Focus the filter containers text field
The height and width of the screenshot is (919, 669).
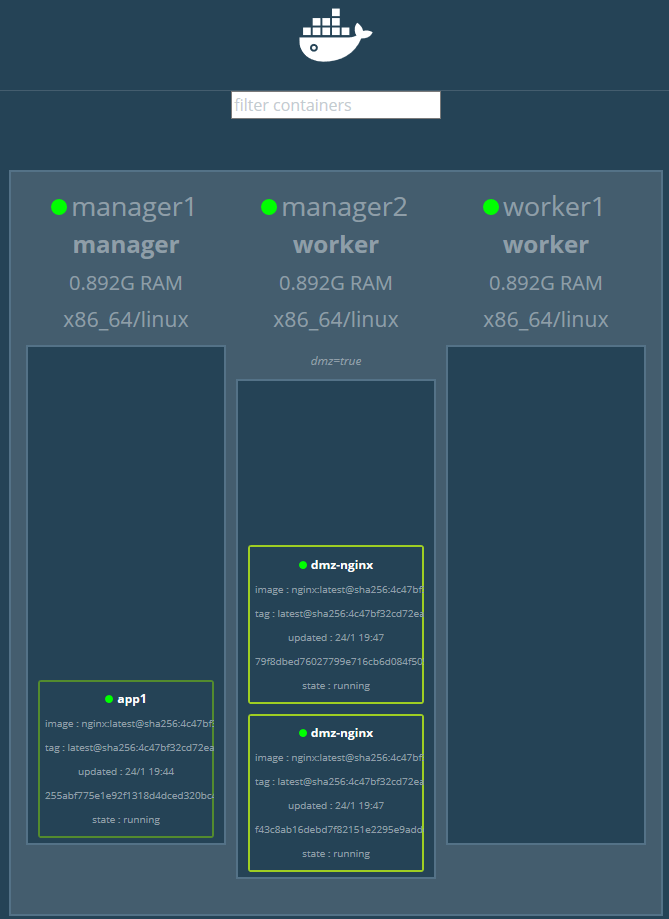[335, 105]
